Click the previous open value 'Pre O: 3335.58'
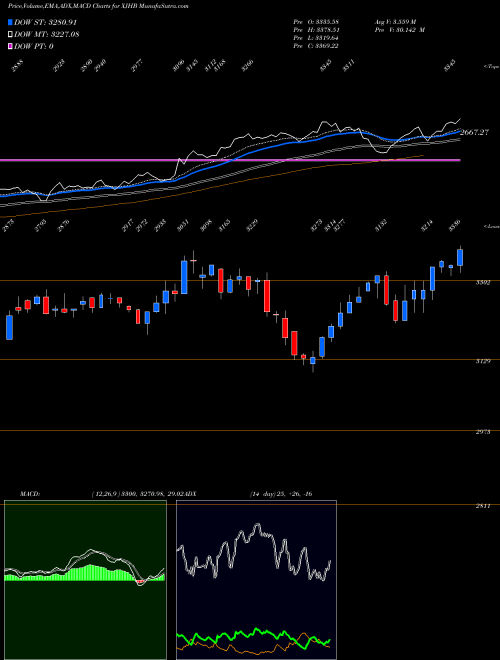Image resolution: width=500 pixels, height=660 pixels. [316, 21]
